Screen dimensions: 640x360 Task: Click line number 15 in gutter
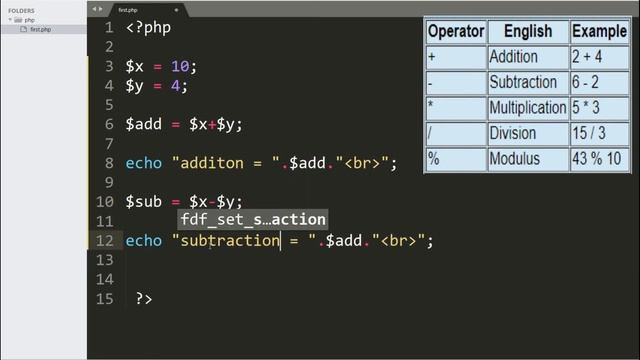tap(104, 299)
